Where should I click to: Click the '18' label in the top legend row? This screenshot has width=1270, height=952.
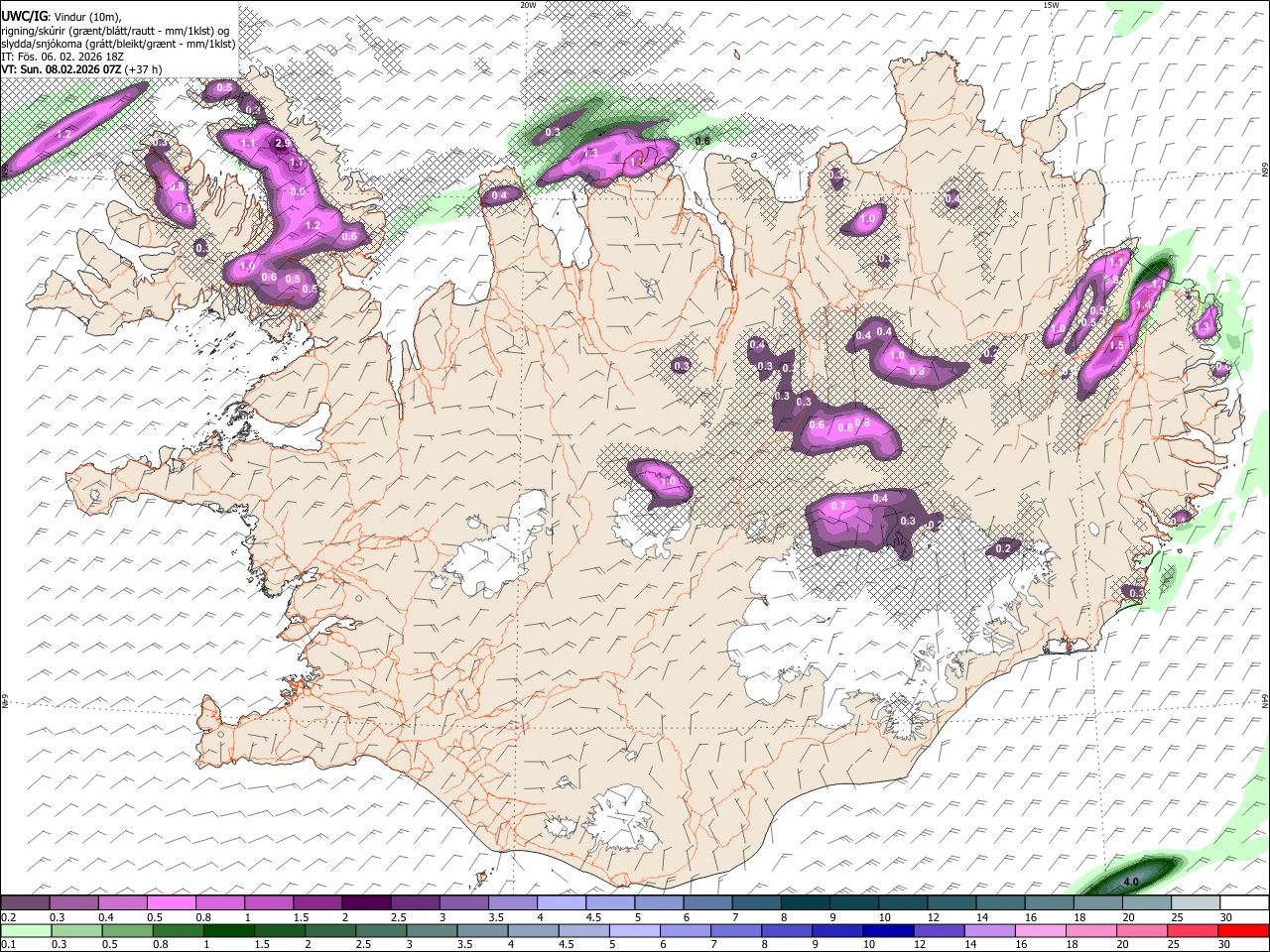point(1079,917)
